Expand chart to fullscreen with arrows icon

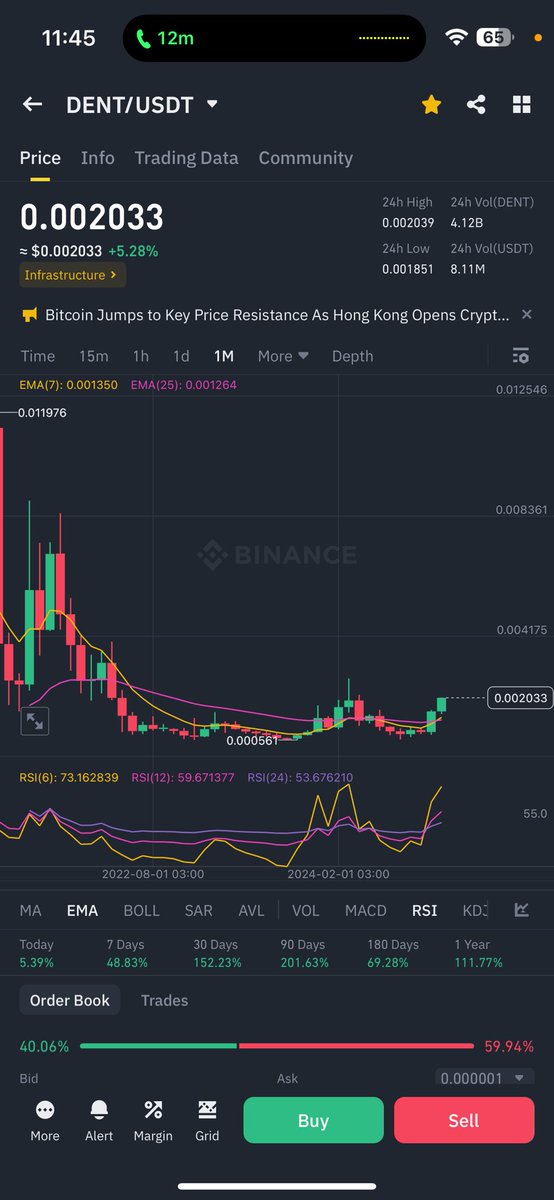point(35,720)
